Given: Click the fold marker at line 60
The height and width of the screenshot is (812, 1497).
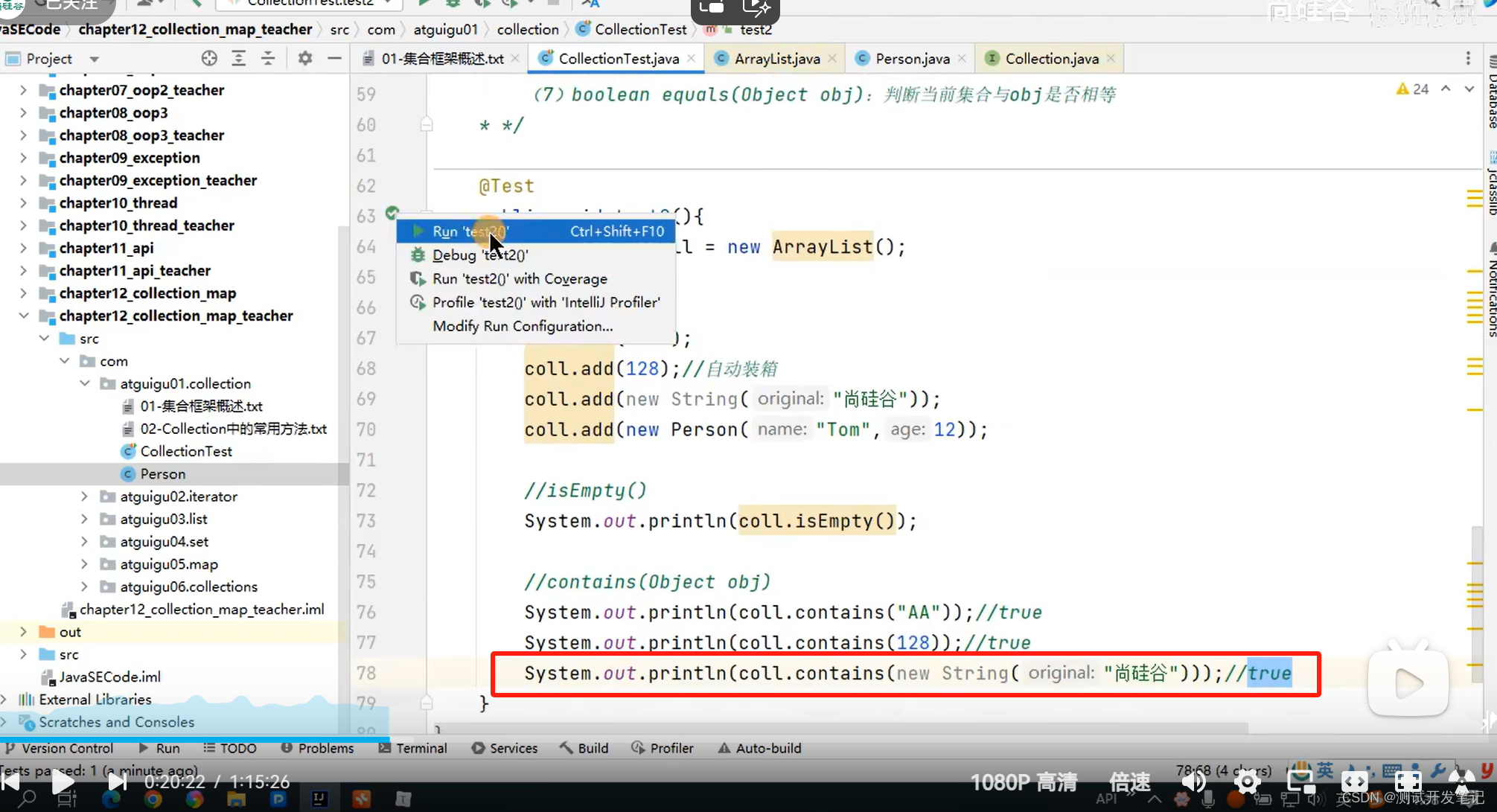Looking at the screenshot, I should tap(427, 124).
